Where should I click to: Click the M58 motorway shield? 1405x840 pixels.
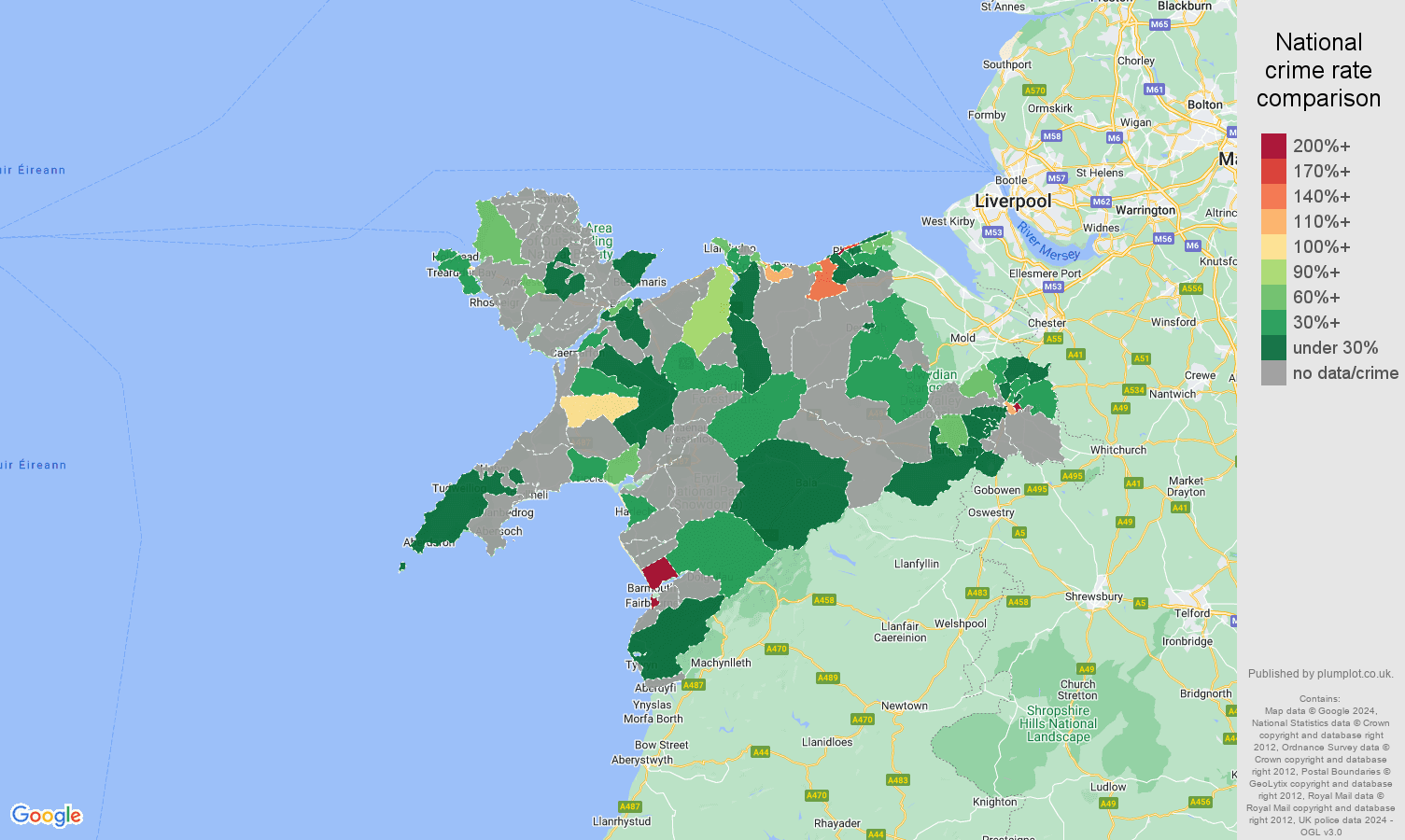click(x=1052, y=136)
